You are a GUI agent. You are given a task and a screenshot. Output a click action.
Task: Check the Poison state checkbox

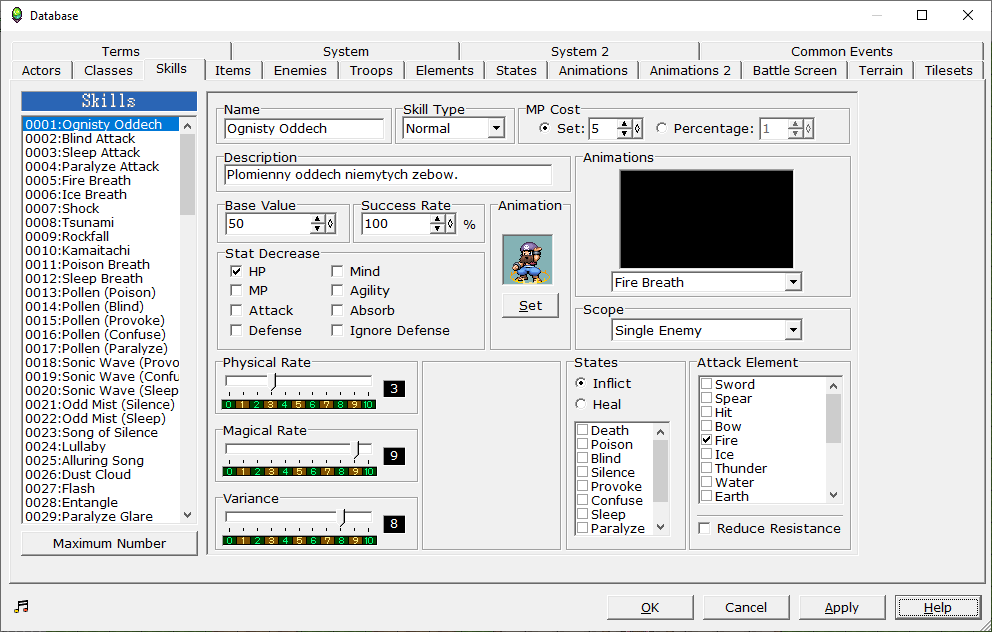tap(583, 443)
